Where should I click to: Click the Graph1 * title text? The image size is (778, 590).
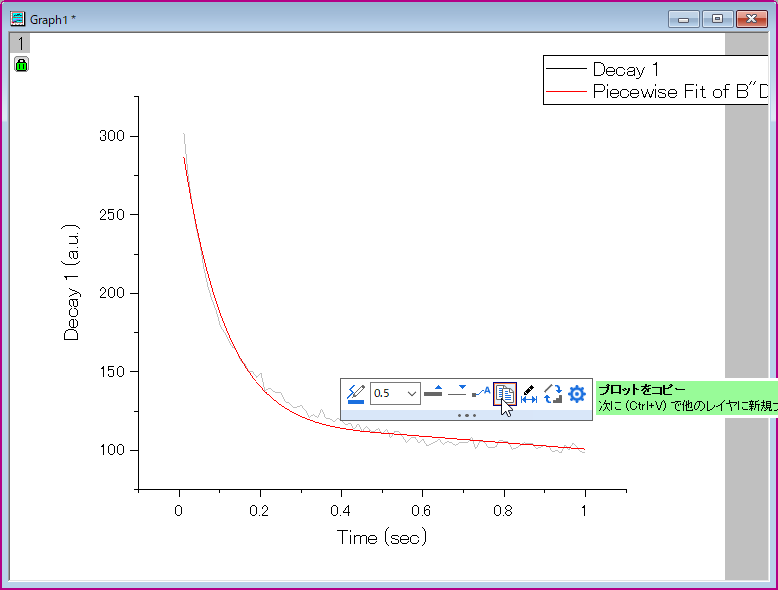pos(53,19)
